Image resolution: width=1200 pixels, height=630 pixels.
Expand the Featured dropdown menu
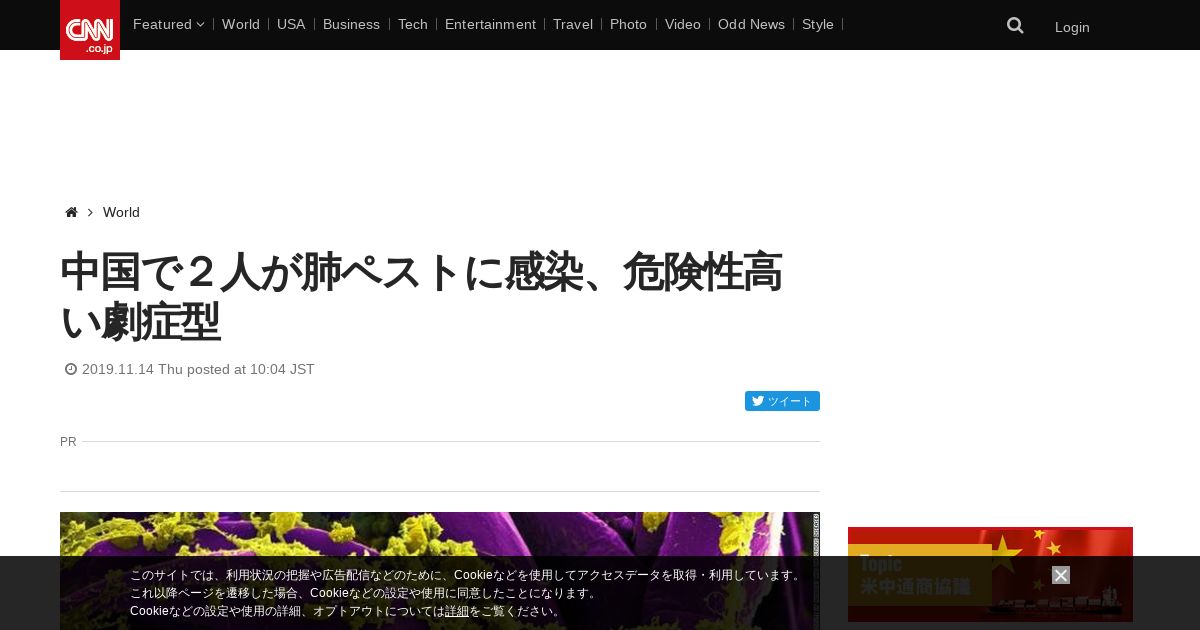tap(168, 24)
